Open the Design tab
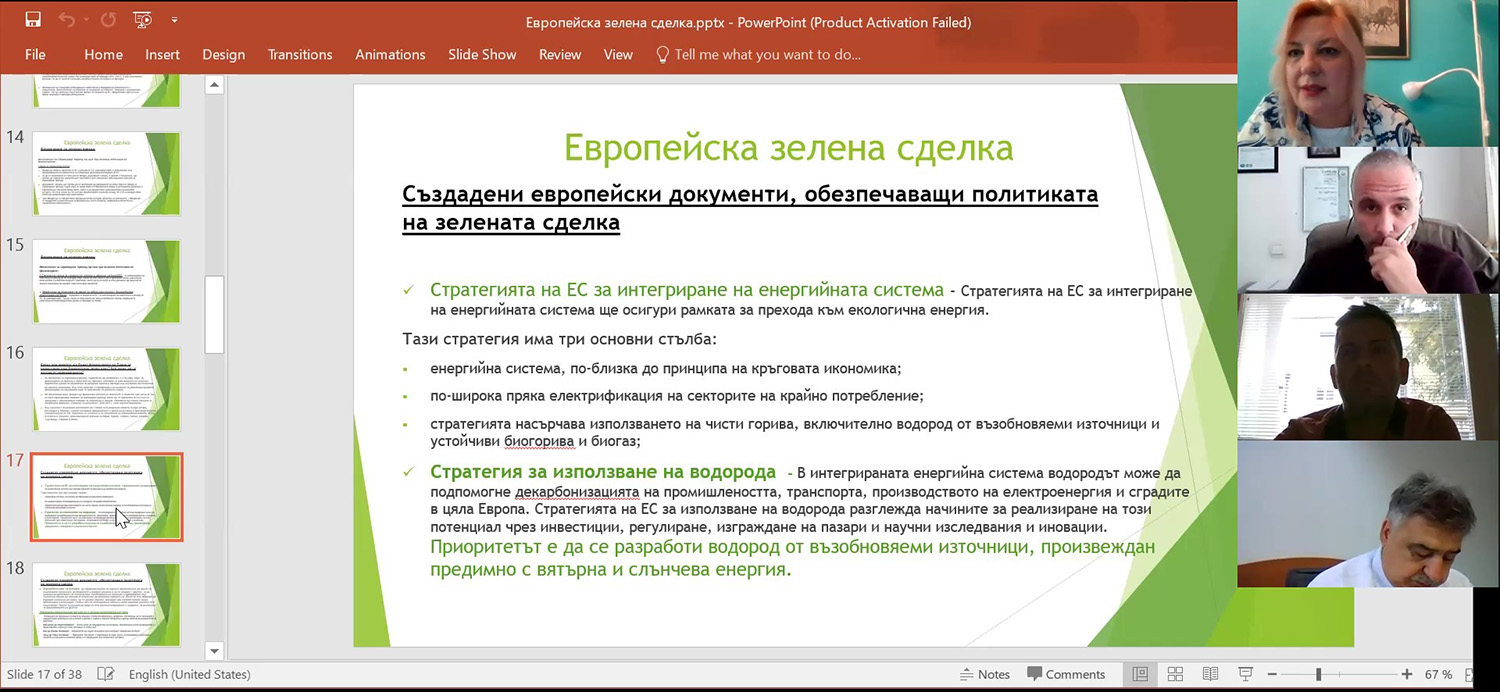The width and height of the screenshot is (1500, 692). 223,55
